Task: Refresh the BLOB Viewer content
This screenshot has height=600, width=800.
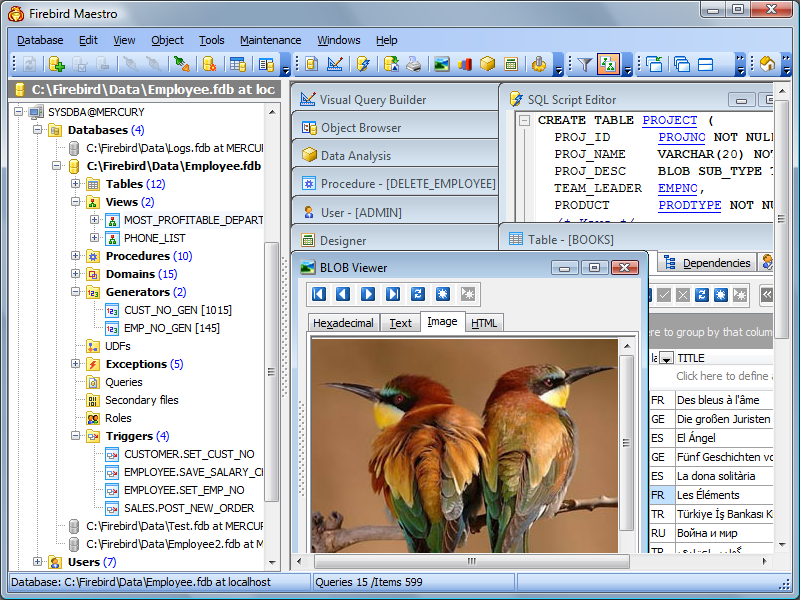Action: (418, 294)
